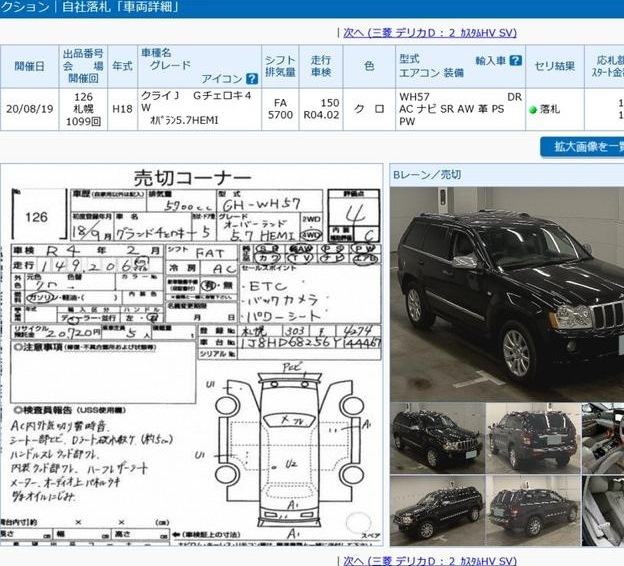
Task: Click the auction inspection sheet image
Action: (191, 354)
